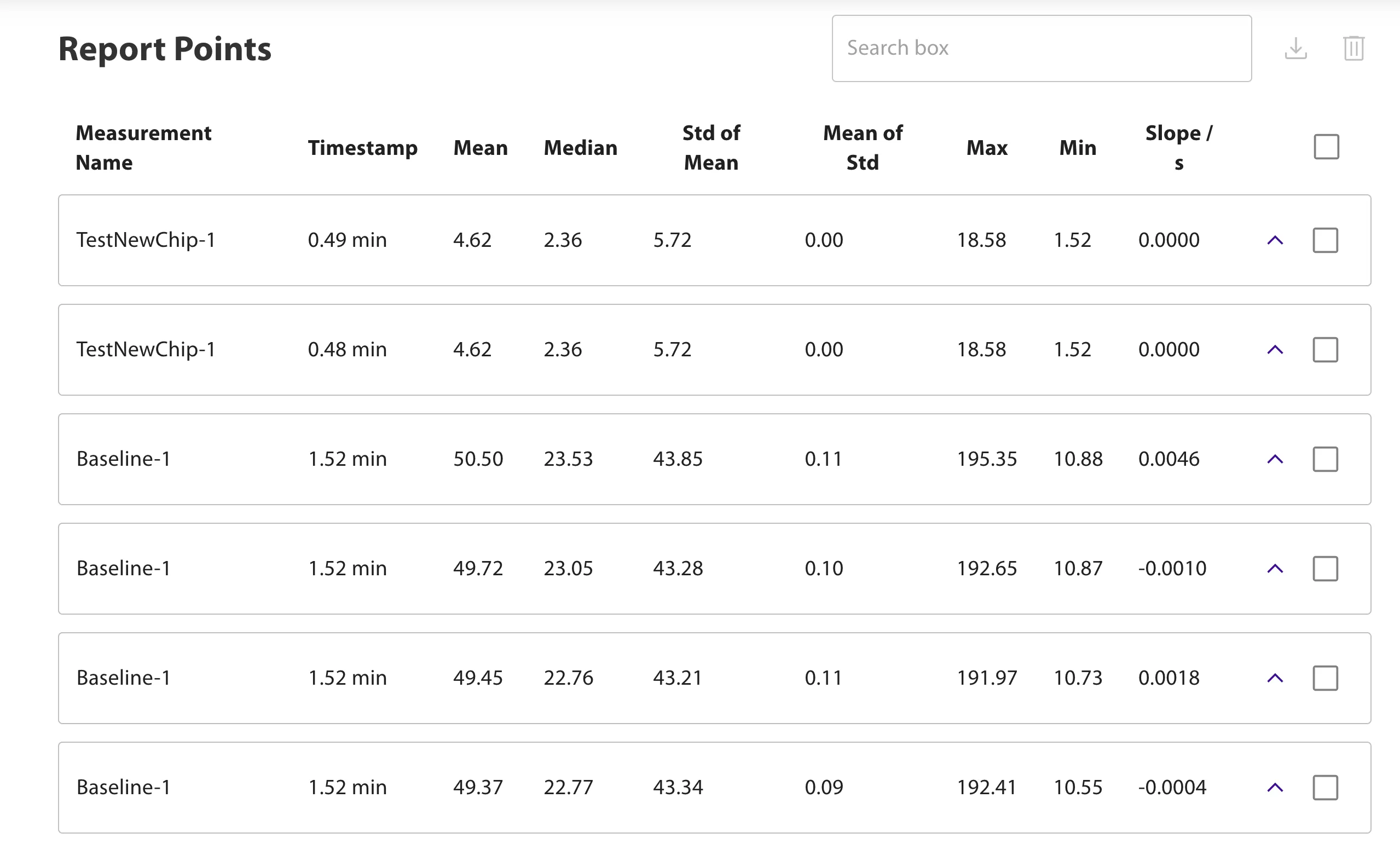Click the Median column header

(580, 148)
